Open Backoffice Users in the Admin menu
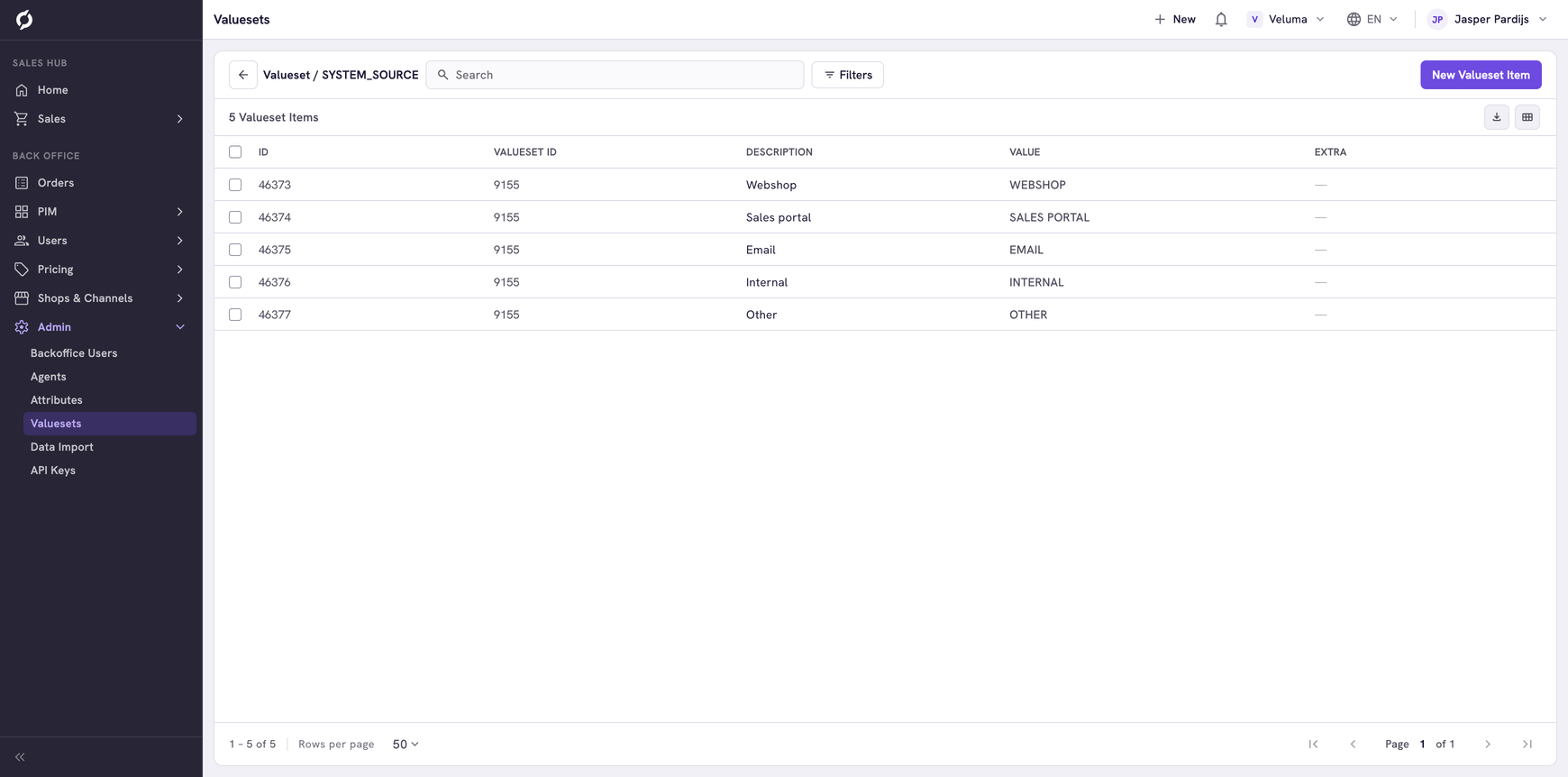1568x777 pixels. coord(74,353)
